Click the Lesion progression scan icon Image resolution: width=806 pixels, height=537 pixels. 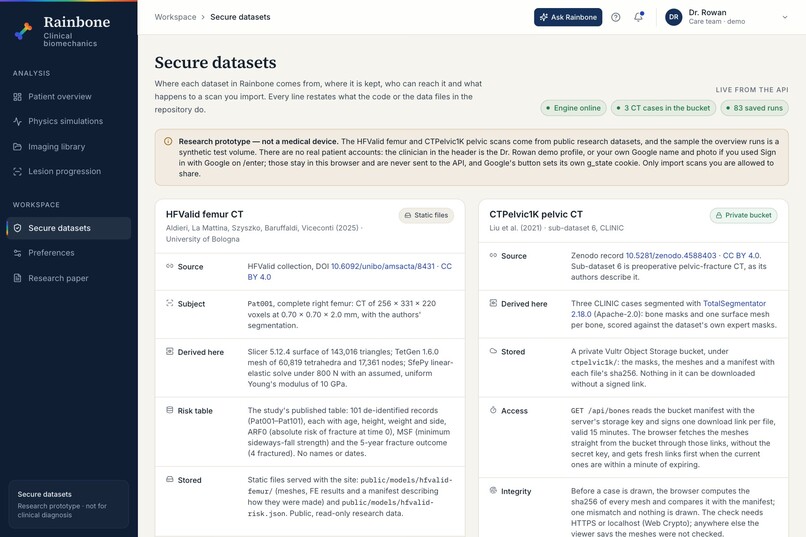click(17, 171)
